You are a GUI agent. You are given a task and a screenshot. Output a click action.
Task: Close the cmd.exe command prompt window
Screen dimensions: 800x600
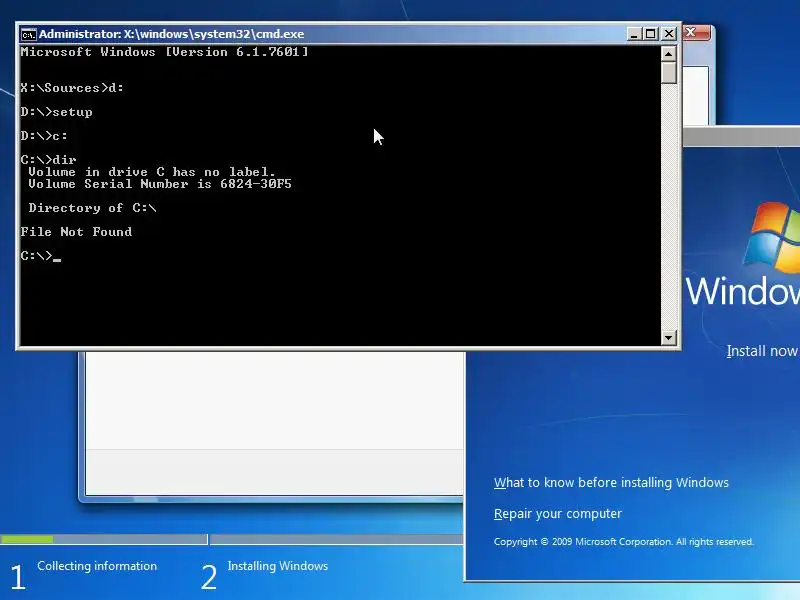point(668,34)
